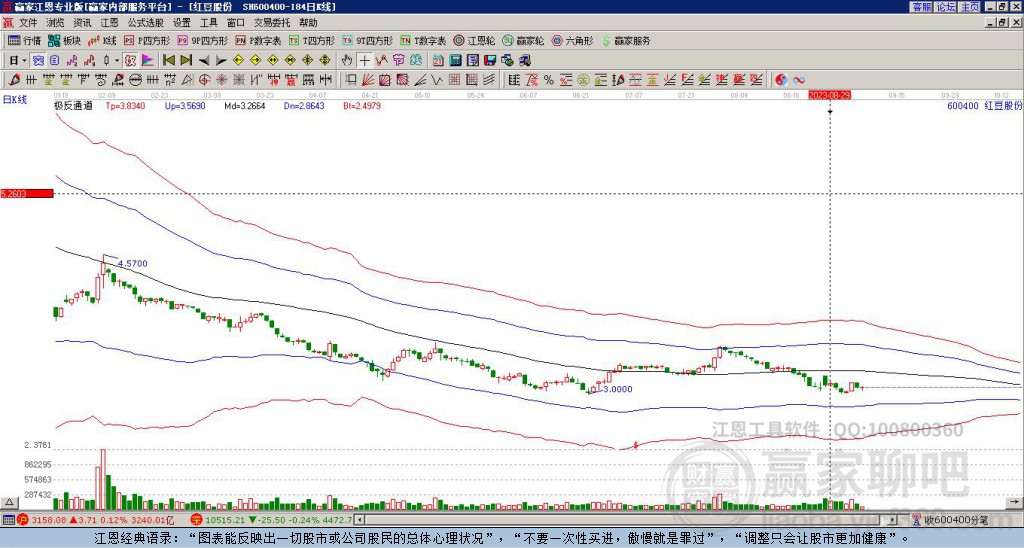The width and height of the screenshot is (1024, 548).
Task: Open the 文件 menu
Action: click(28, 23)
